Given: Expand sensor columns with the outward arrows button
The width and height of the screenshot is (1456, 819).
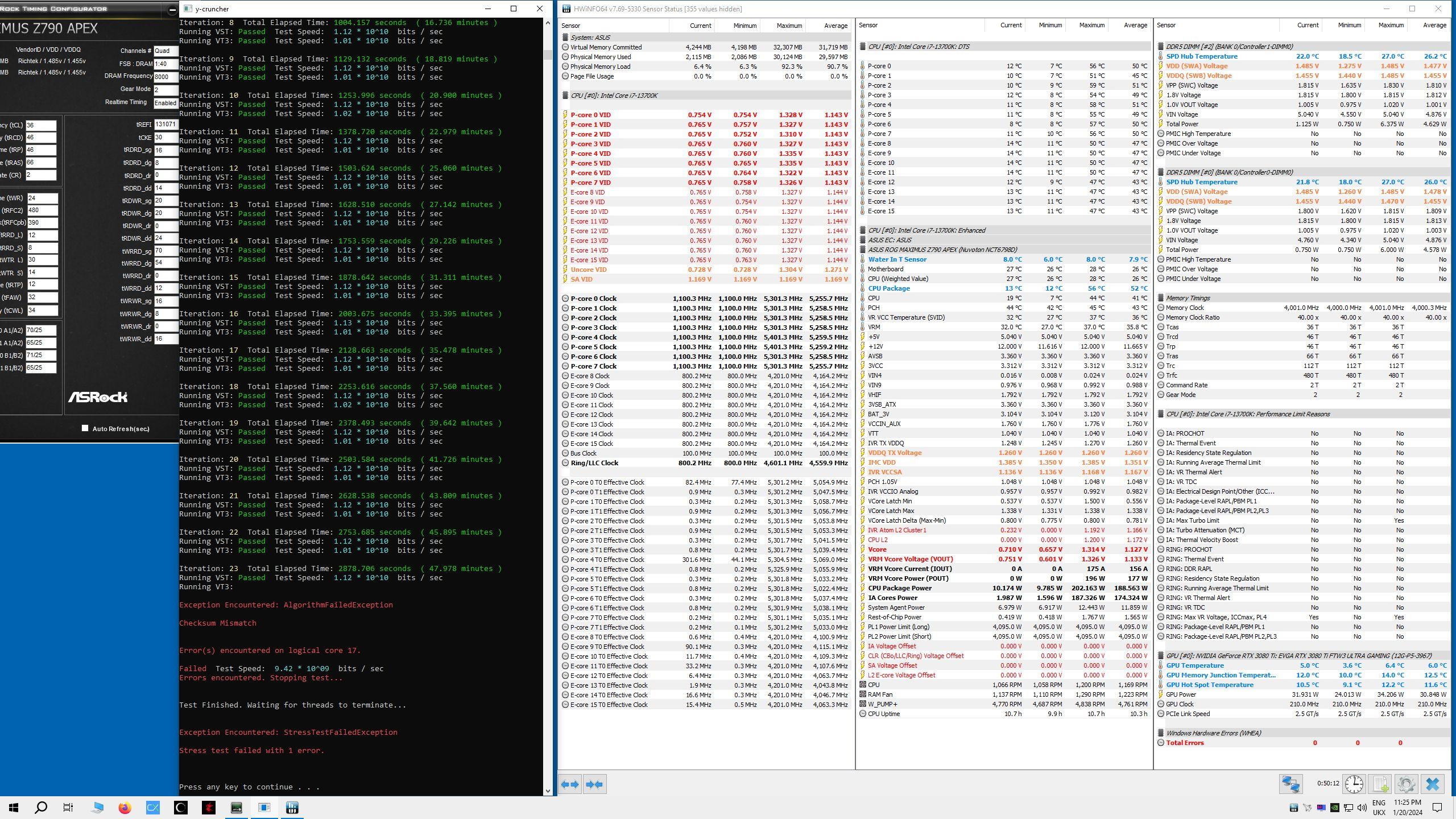Looking at the screenshot, I should 569,784.
